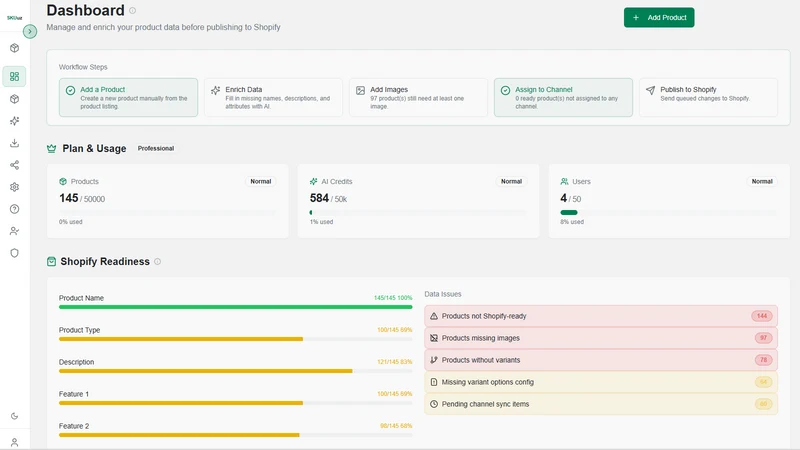Click the Normal badge on Products card
The height and width of the screenshot is (450, 800).
tap(261, 181)
